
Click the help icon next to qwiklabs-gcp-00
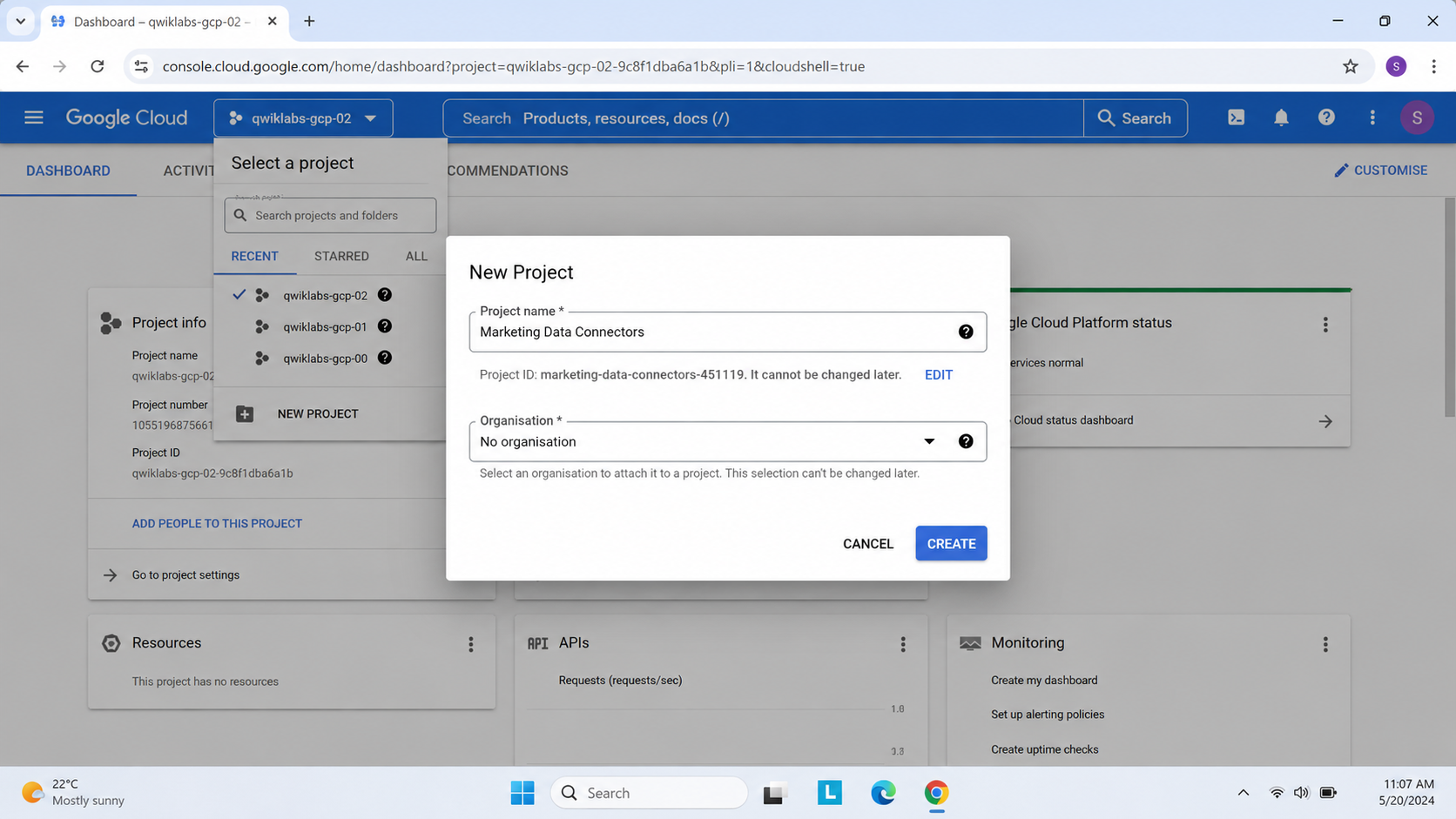pyautogui.click(x=384, y=358)
